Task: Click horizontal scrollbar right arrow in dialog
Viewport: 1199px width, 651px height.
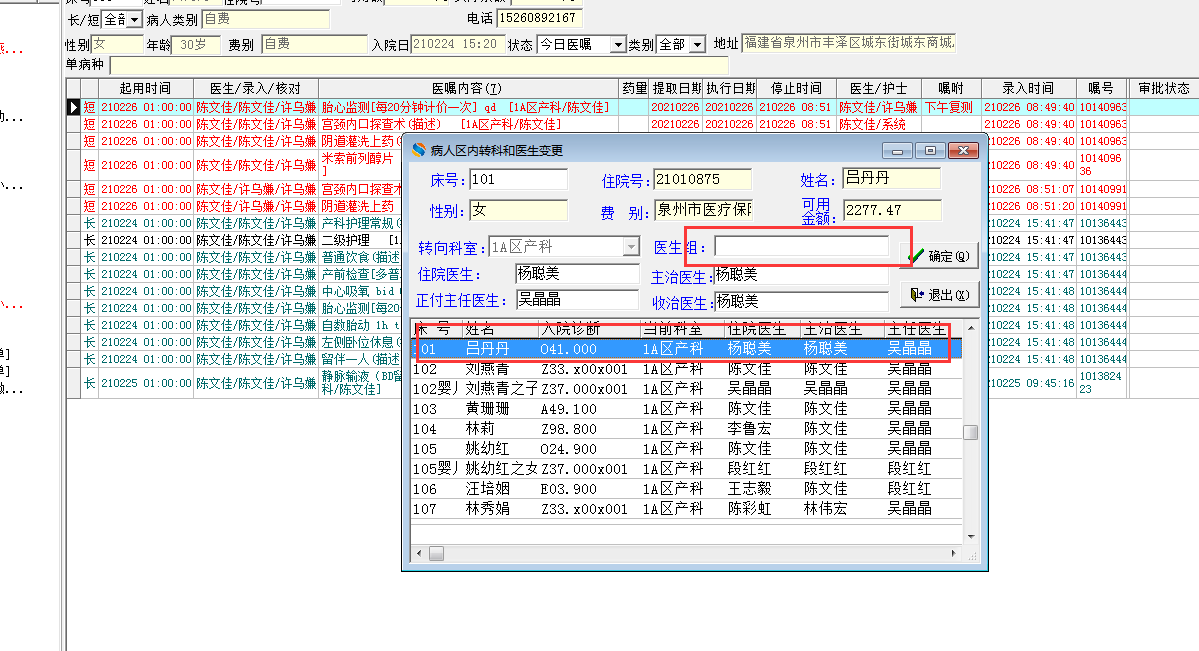Action: pyautogui.click(x=954, y=553)
